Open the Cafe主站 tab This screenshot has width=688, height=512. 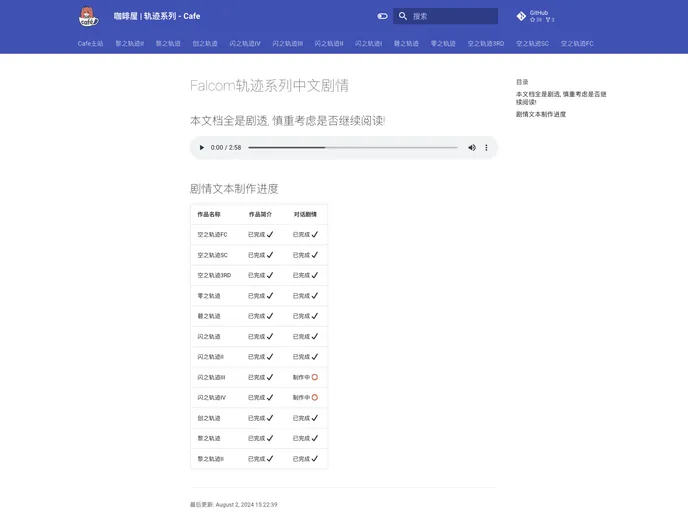[x=90, y=43]
